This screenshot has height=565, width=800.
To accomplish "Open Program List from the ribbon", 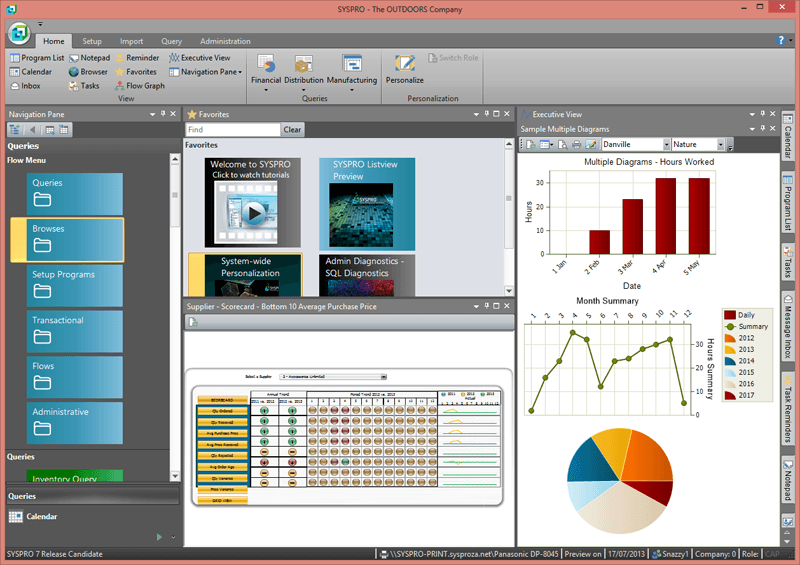I will (37, 58).
